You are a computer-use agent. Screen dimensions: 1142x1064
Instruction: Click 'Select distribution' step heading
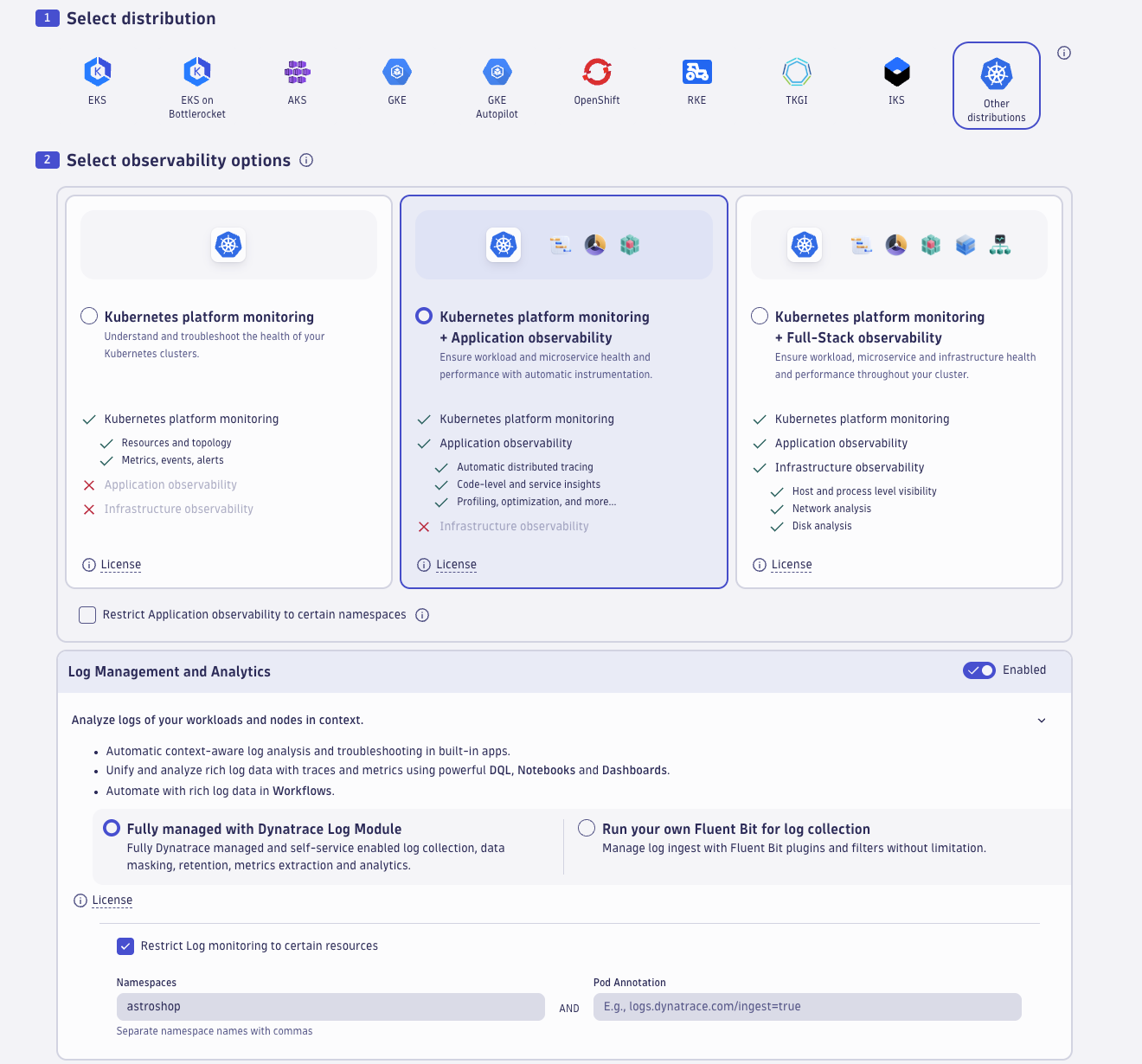tap(141, 18)
